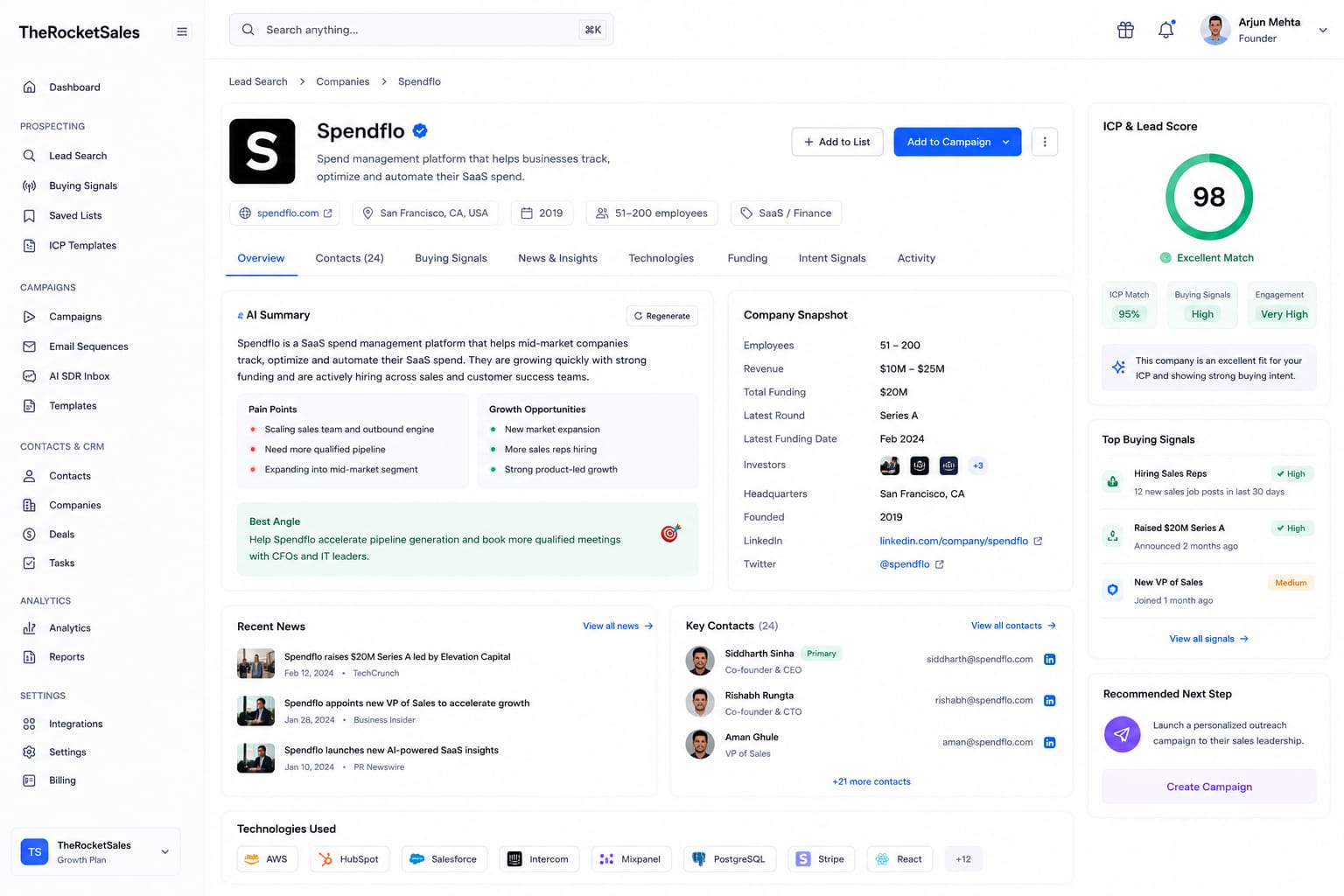Viewport: 1344px width, 896px height.
Task: Click Companies breadcrumb link
Action: coord(342,81)
